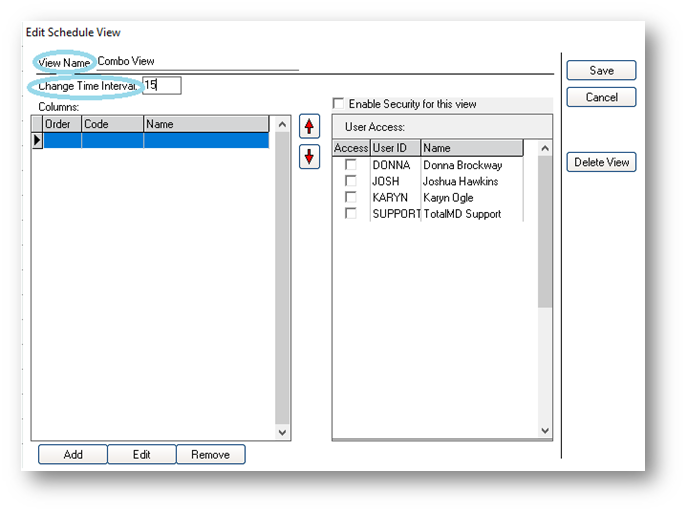
Task: Enable Security for this view checkbox
Action: click(338, 104)
